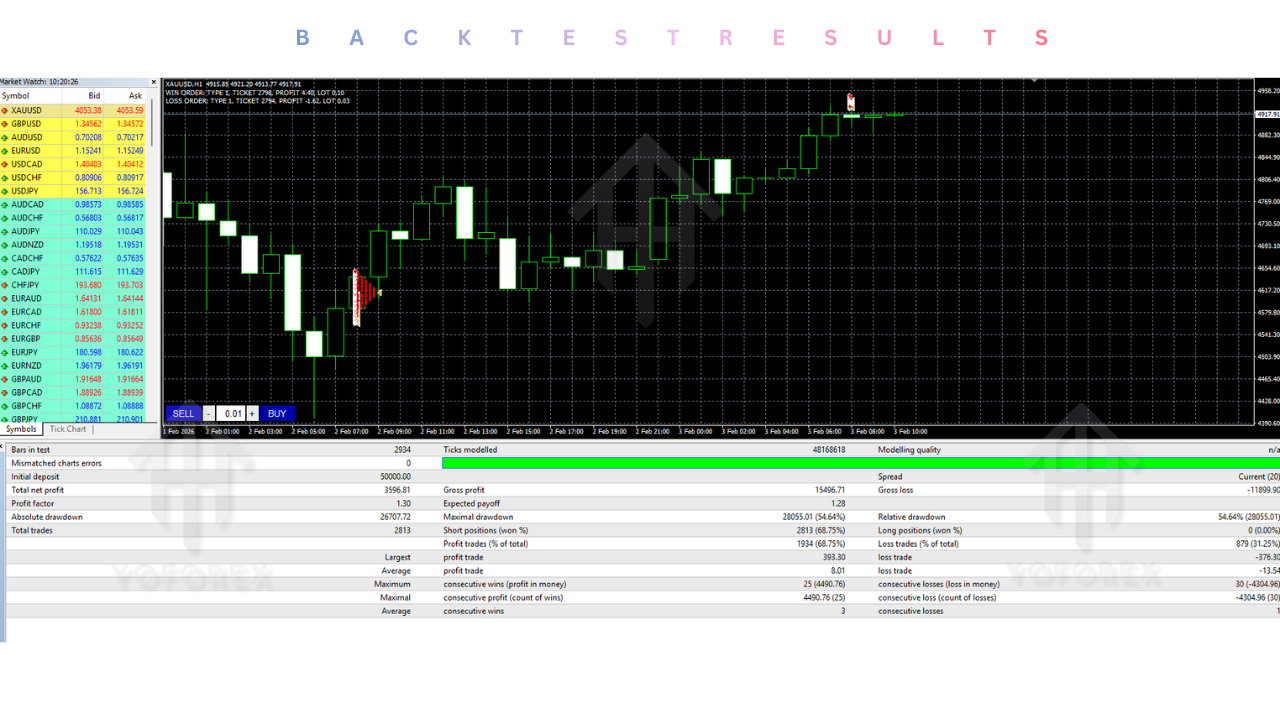Click the EURAUD down arrow icon
The image size is (1280, 720).
coord(5,299)
